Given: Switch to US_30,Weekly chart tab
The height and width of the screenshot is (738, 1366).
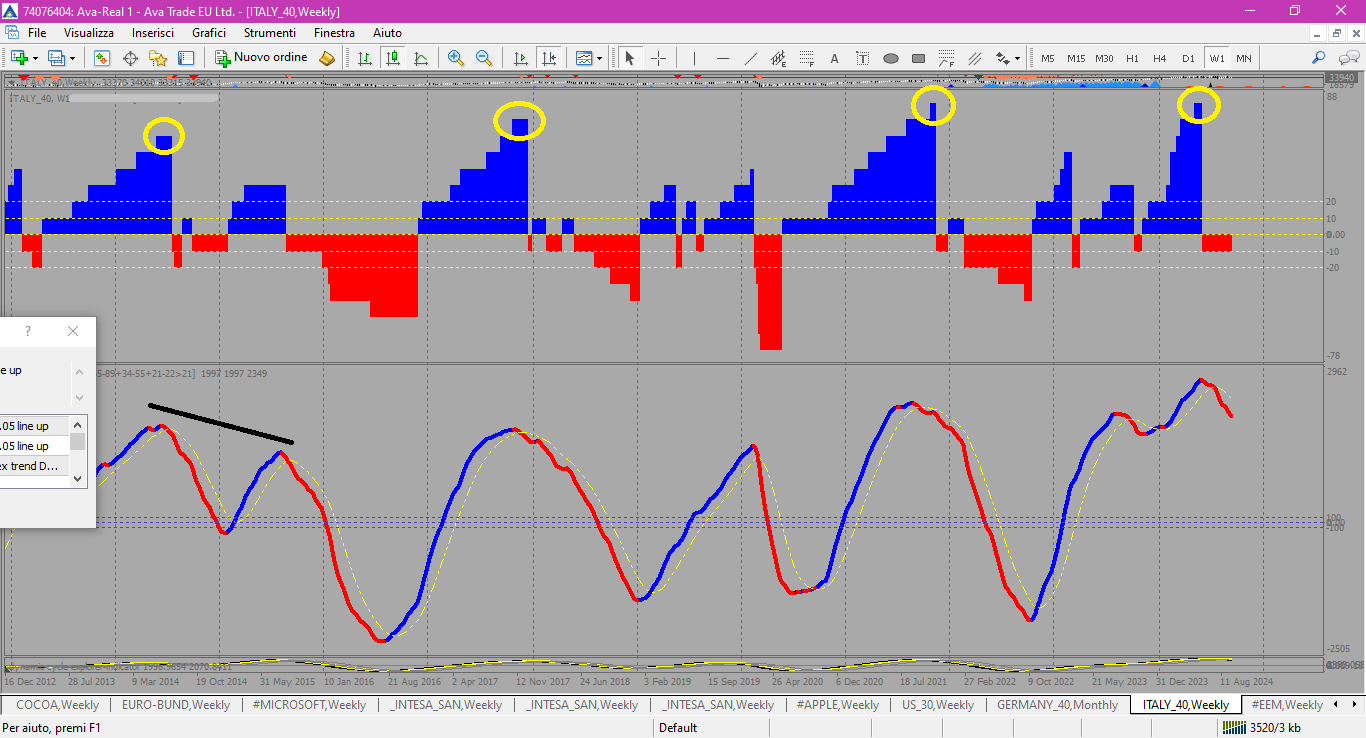Looking at the screenshot, I should (938, 705).
